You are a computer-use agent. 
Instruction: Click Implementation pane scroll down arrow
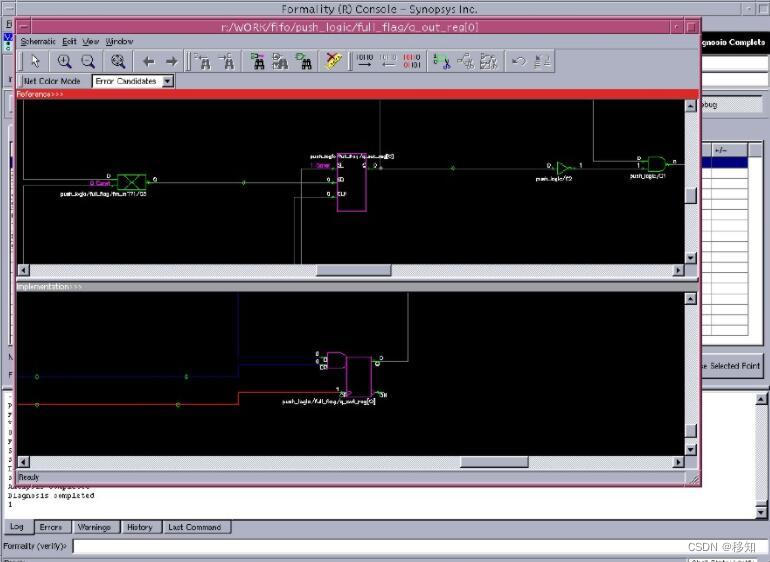[x=691, y=450]
